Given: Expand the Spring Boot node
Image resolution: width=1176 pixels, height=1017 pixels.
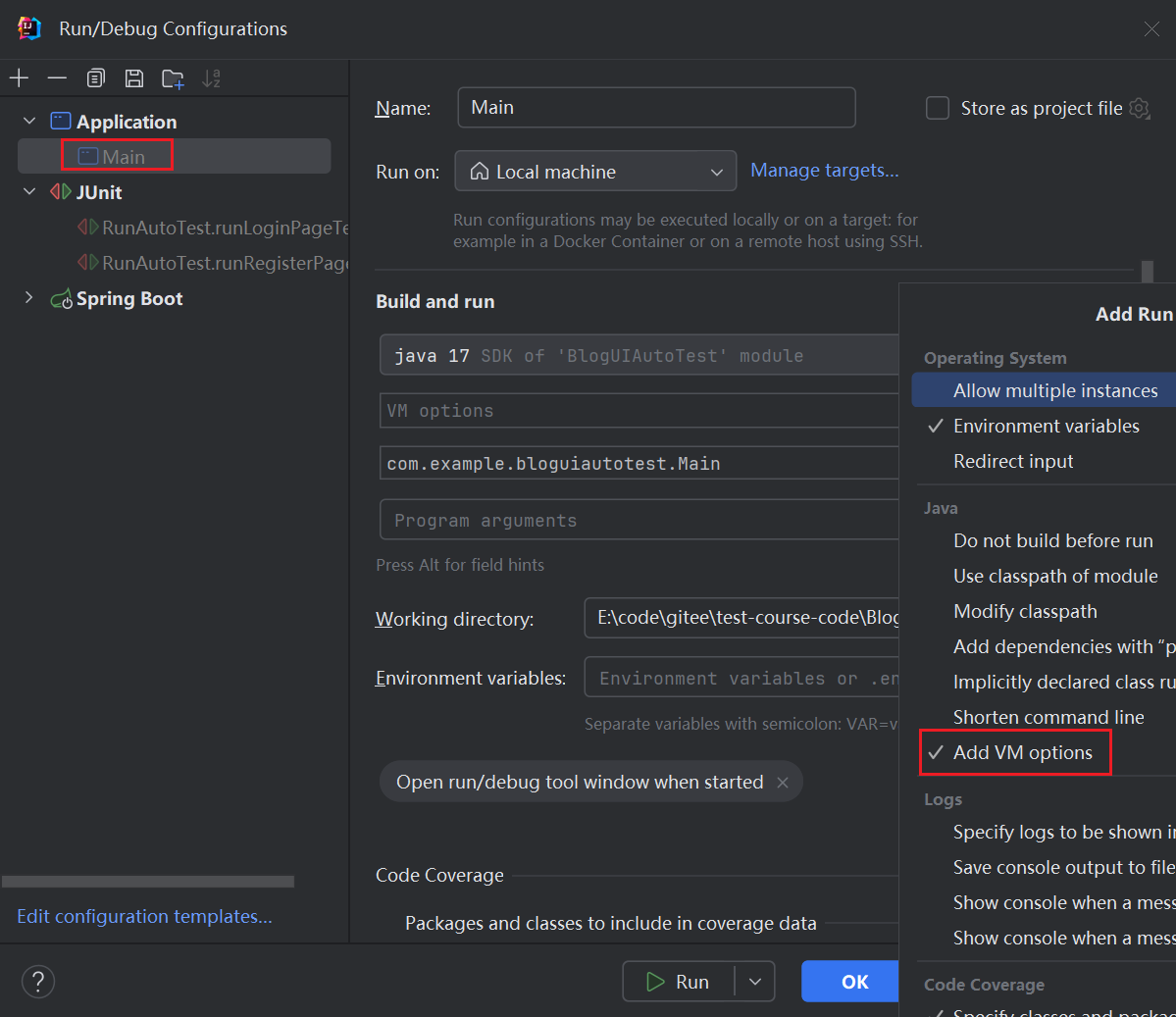Looking at the screenshot, I should [29, 298].
